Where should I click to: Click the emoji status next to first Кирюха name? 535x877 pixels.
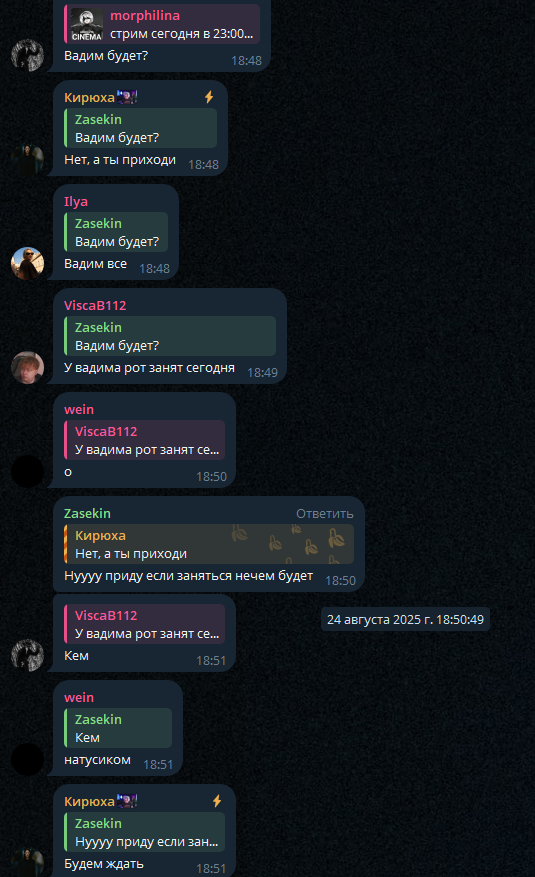pyautogui.click(x=127, y=97)
